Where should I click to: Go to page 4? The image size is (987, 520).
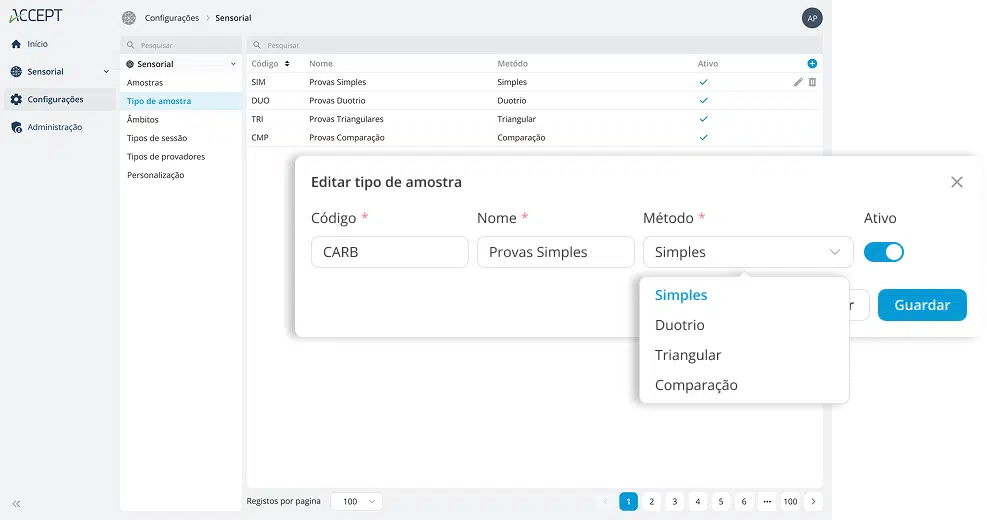coord(697,502)
